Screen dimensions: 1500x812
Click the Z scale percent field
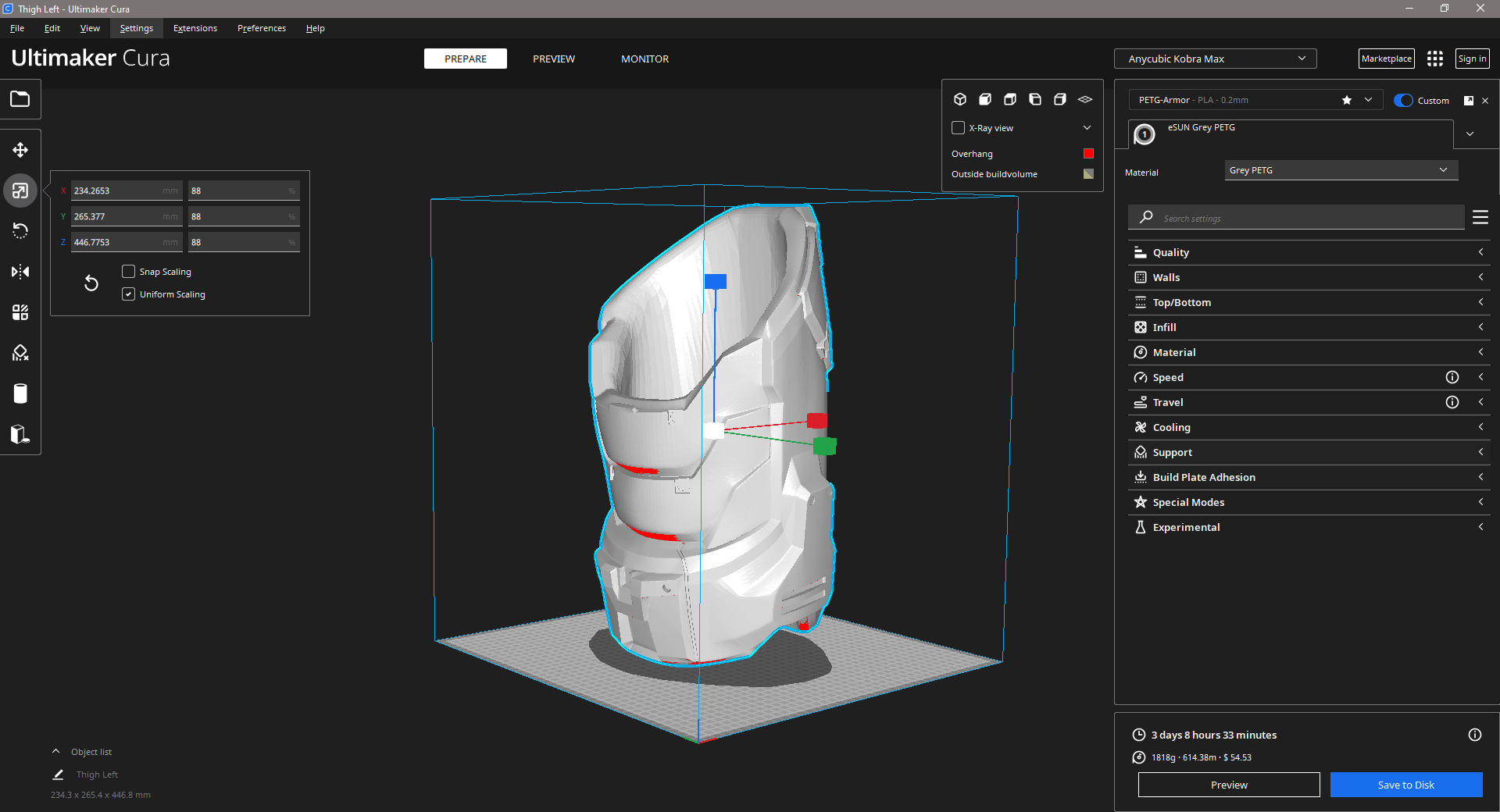(x=244, y=242)
